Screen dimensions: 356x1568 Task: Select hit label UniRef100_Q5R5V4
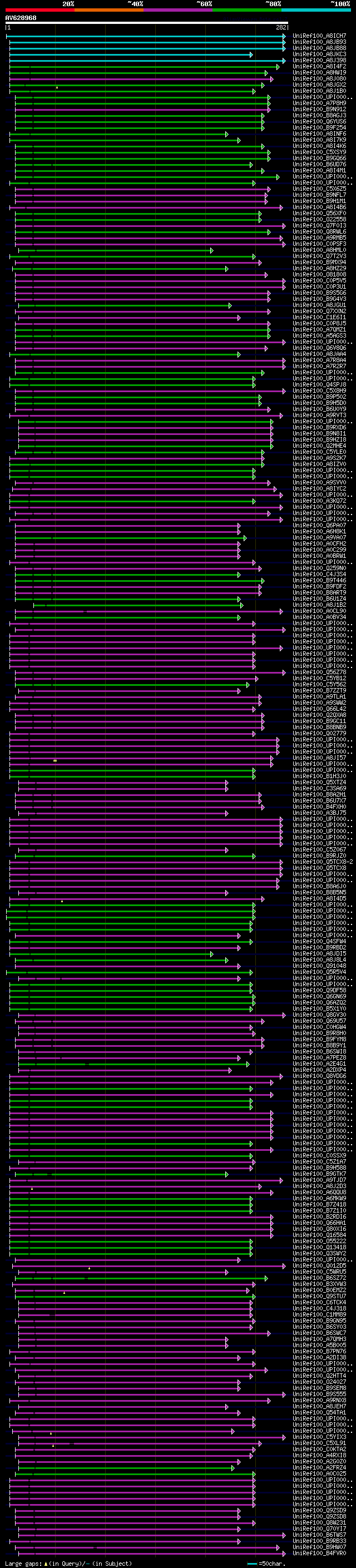[319, 972]
